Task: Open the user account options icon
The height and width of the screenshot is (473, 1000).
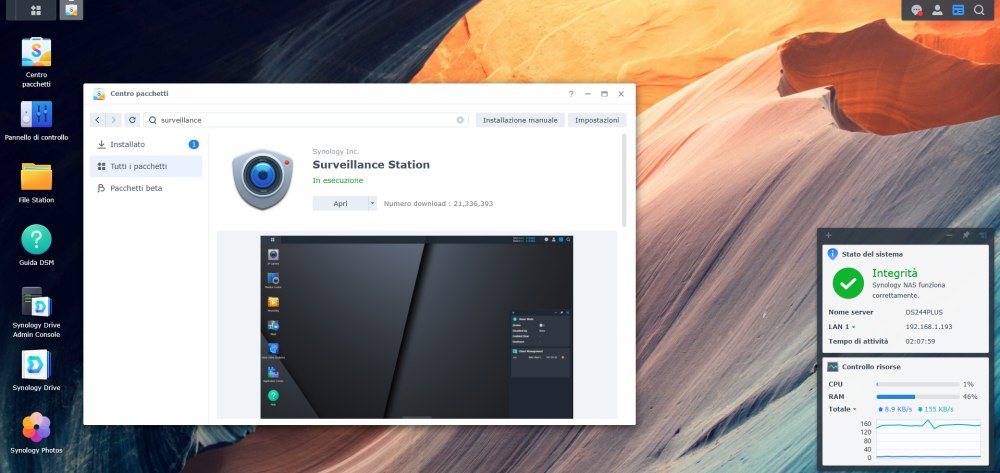Action: 937,10
